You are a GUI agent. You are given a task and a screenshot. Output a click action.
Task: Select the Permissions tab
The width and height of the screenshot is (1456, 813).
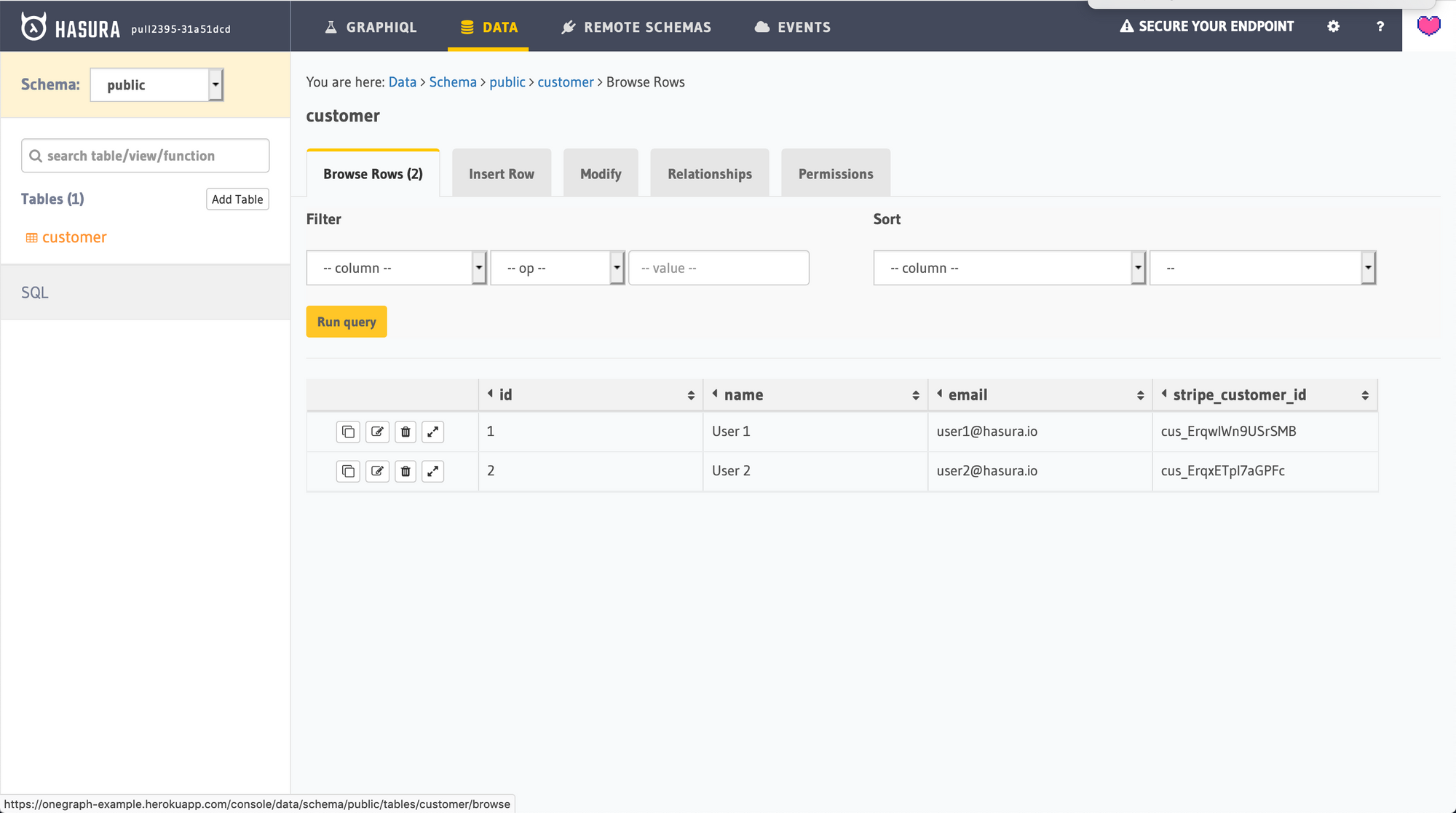coord(836,174)
